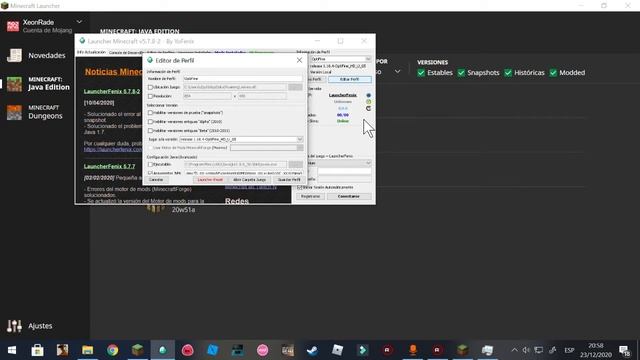This screenshot has width=640, height=360.
Task: Open the LauncherFenix 5.7.8-2 news link
Action: (112, 92)
